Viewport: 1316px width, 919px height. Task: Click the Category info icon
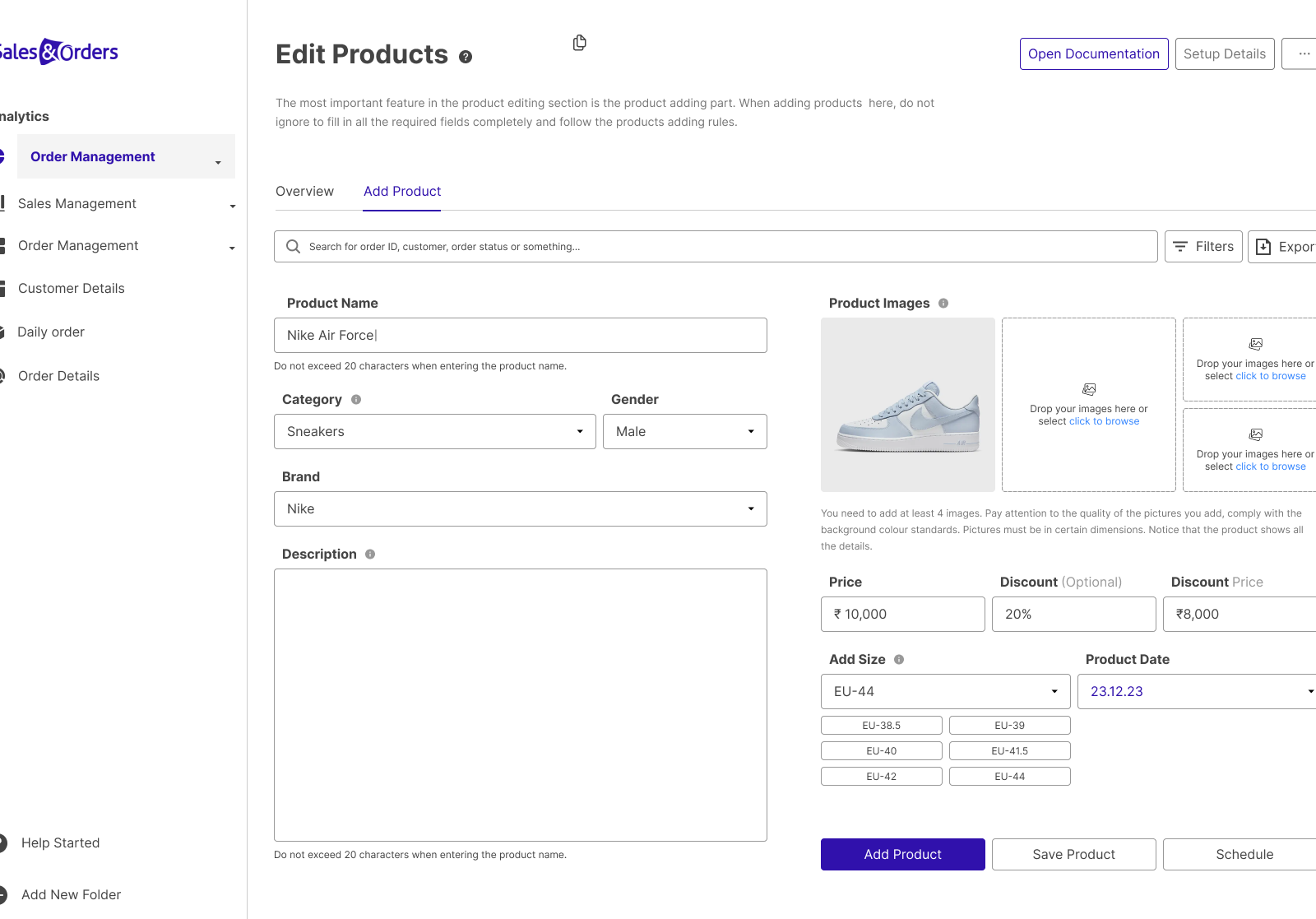coord(355,399)
